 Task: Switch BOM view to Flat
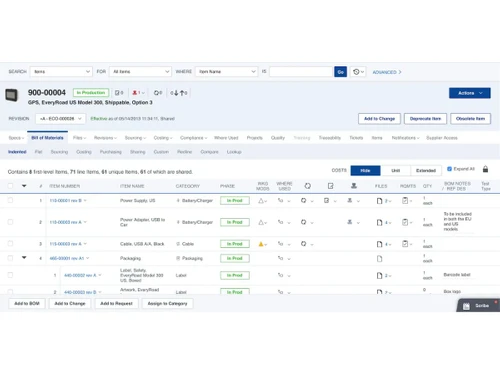tap(38, 152)
